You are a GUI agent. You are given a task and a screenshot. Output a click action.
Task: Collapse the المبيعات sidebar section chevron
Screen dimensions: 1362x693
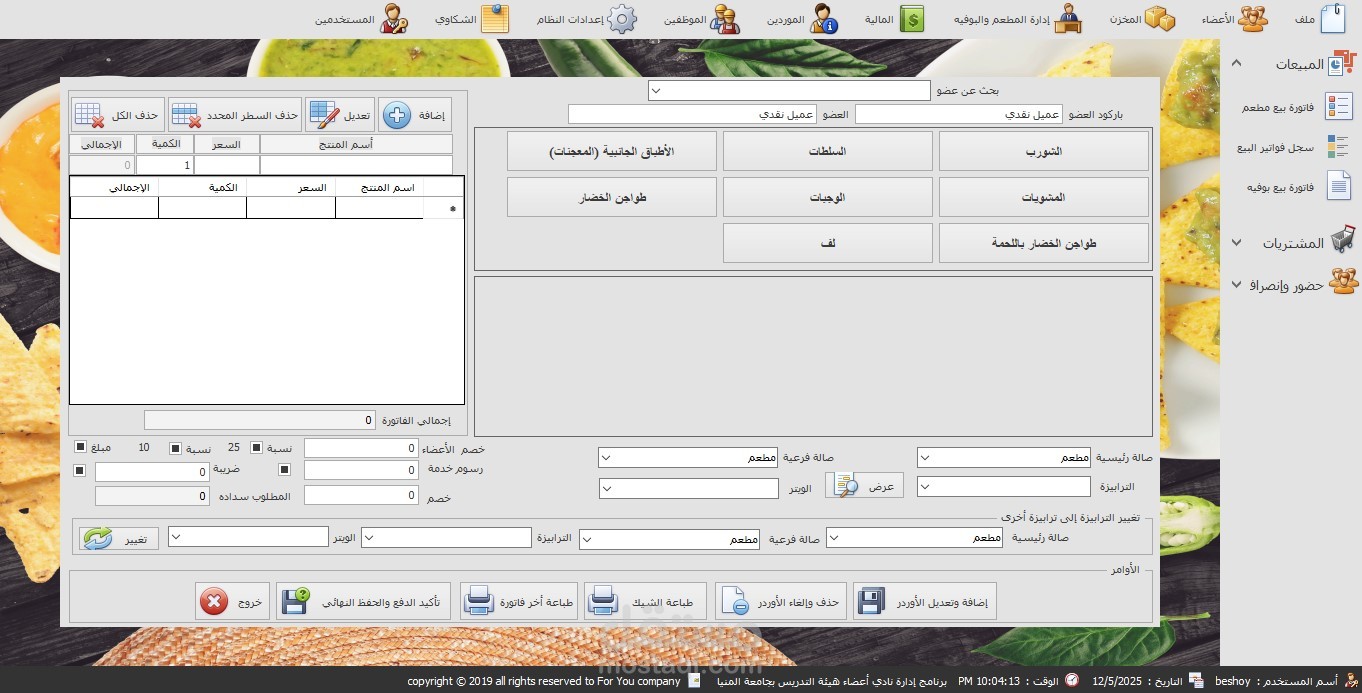[x=1236, y=64]
